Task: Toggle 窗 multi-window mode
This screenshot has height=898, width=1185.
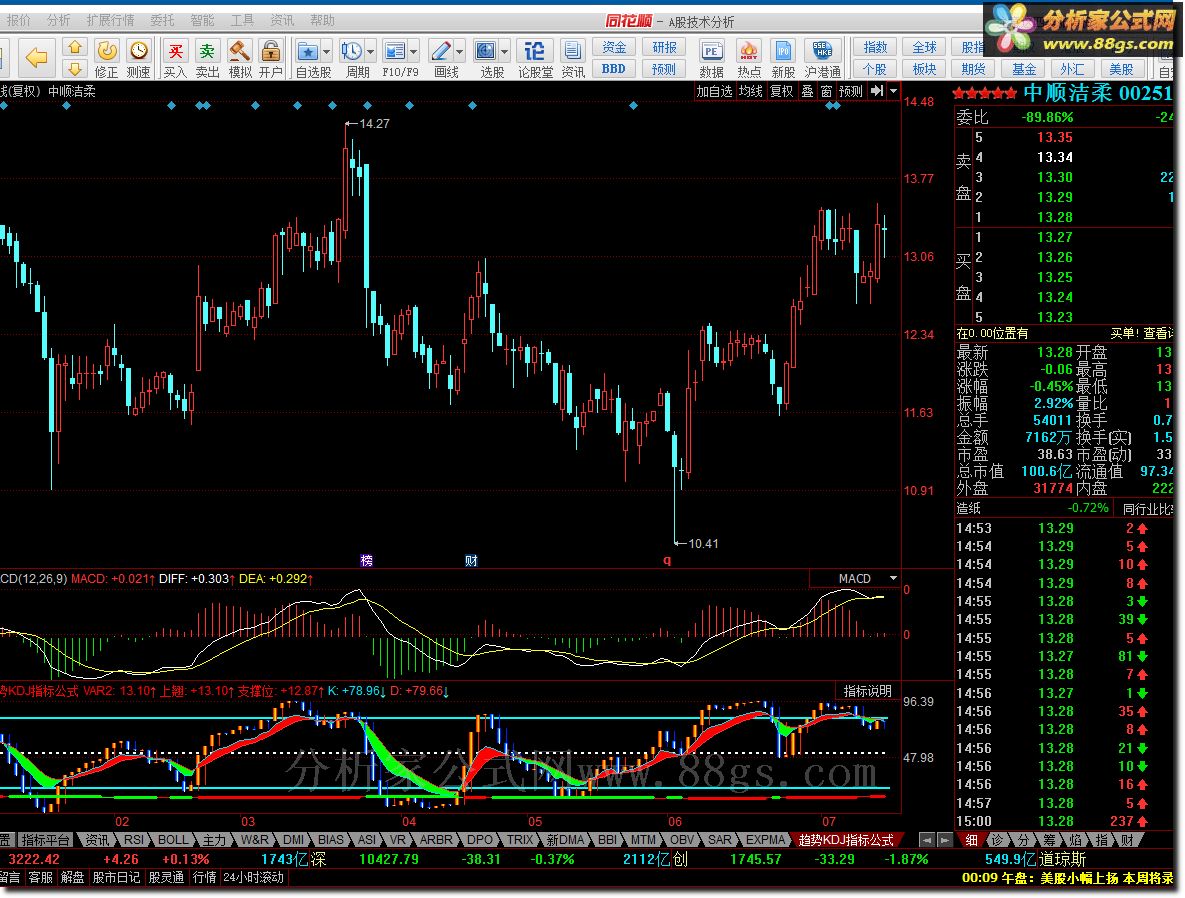Action: click(x=826, y=91)
